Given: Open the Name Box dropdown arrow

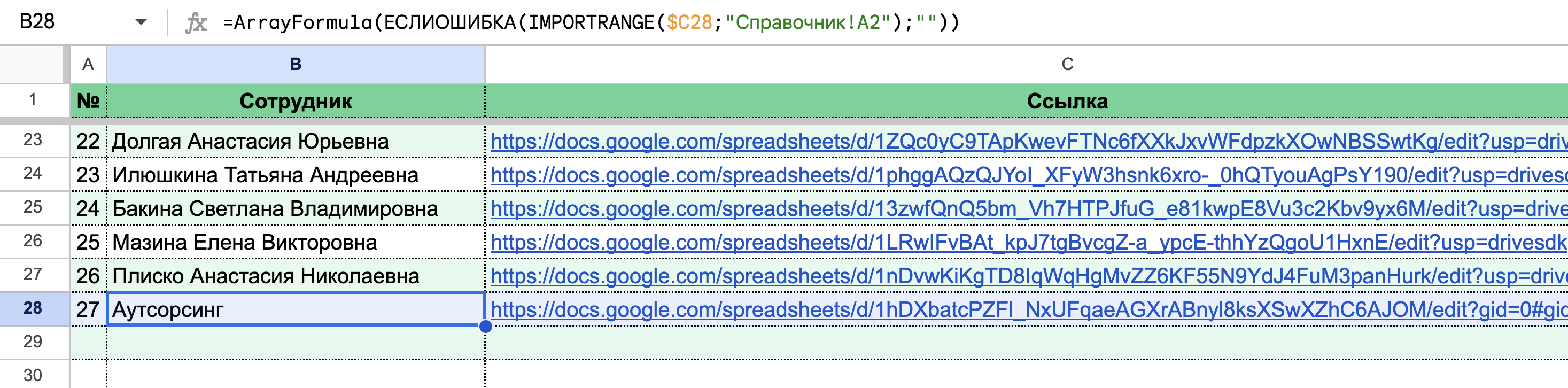Looking at the screenshot, I should point(141,22).
